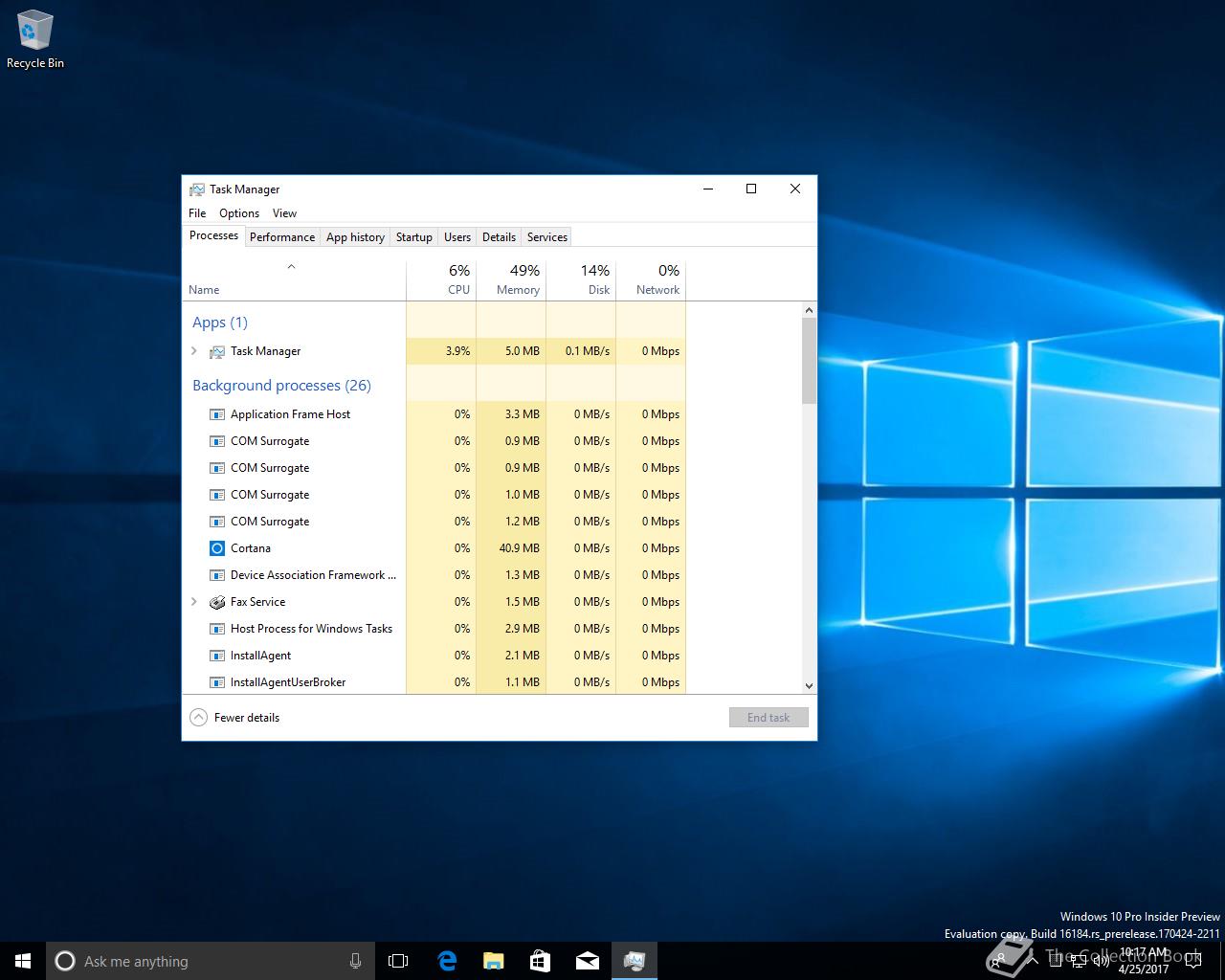
Task: Launch Microsoft Edge from taskbar
Action: [x=447, y=961]
